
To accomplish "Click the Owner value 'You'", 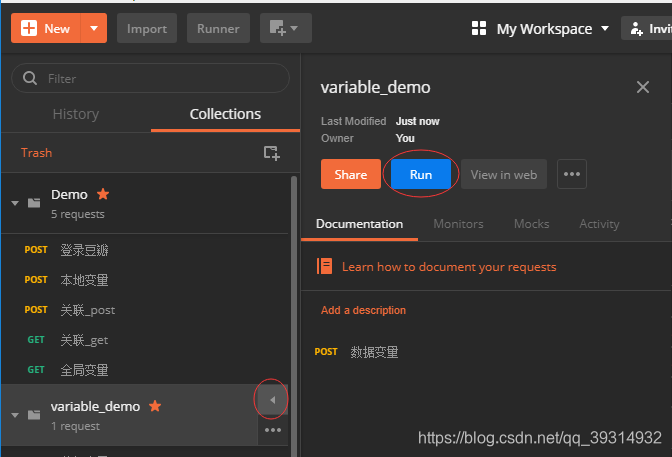I will [x=405, y=138].
